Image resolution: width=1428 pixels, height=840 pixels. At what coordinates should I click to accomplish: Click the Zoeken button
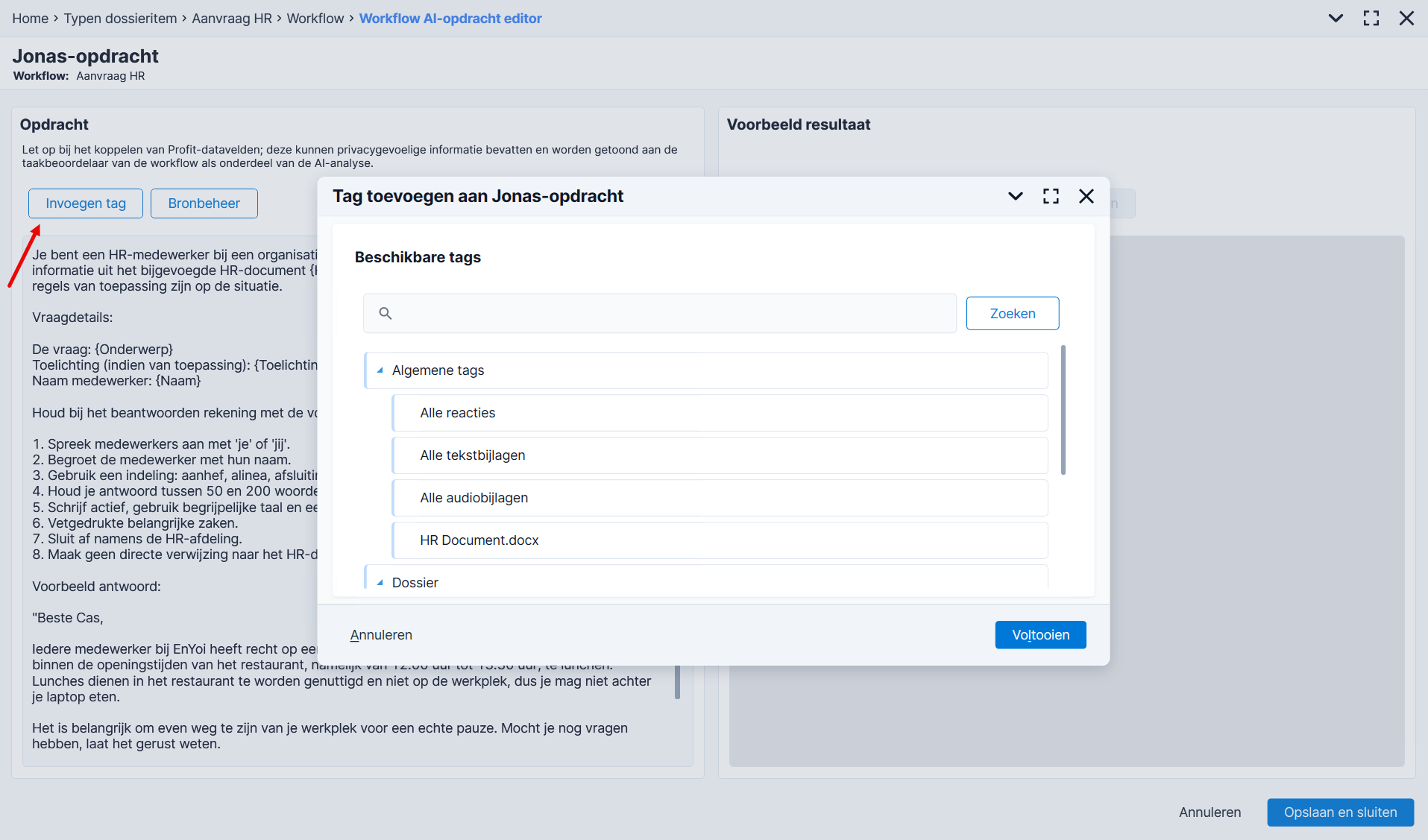[x=1013, y=314]
